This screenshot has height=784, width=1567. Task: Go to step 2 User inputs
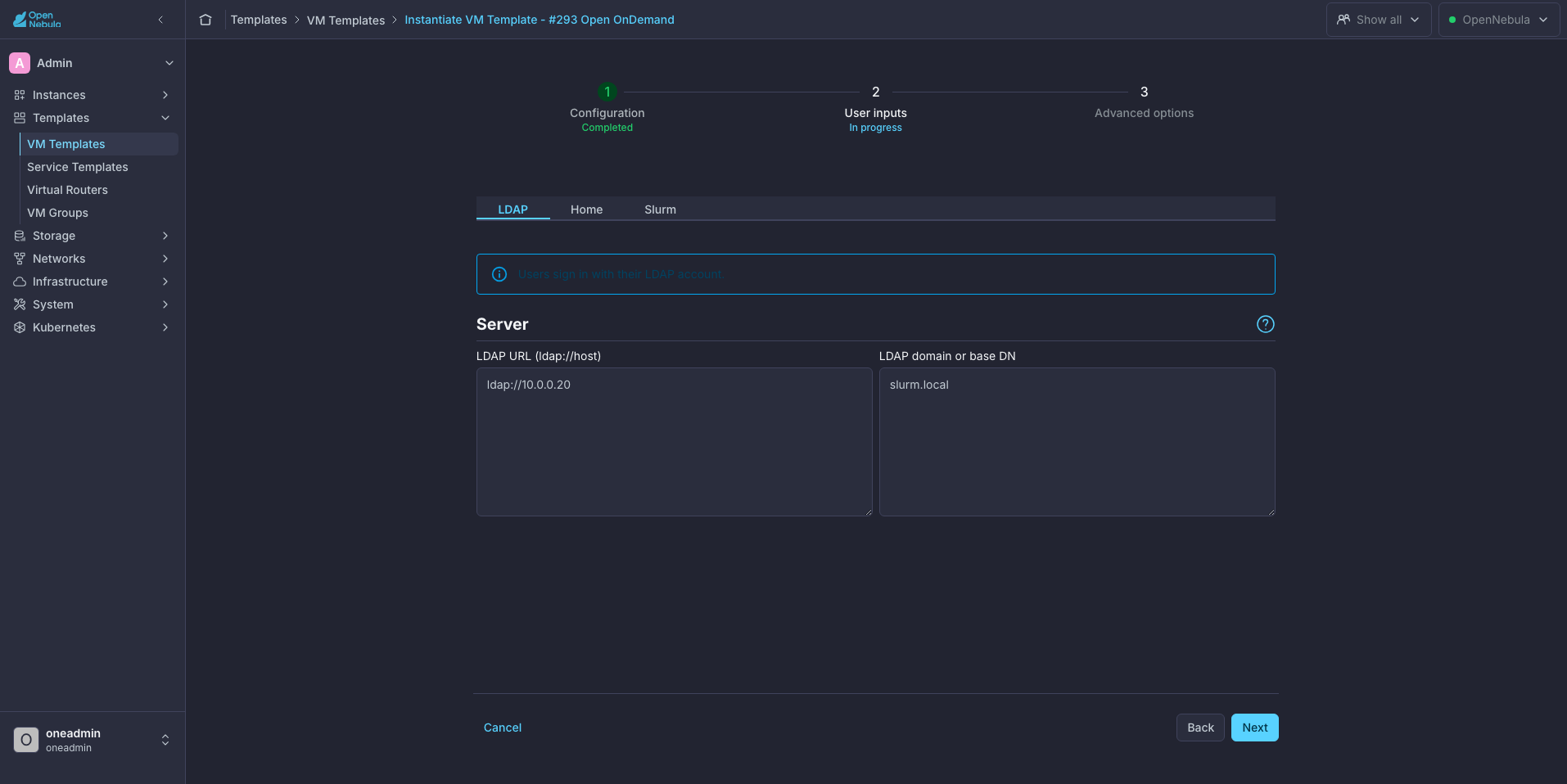coord(876,108)
